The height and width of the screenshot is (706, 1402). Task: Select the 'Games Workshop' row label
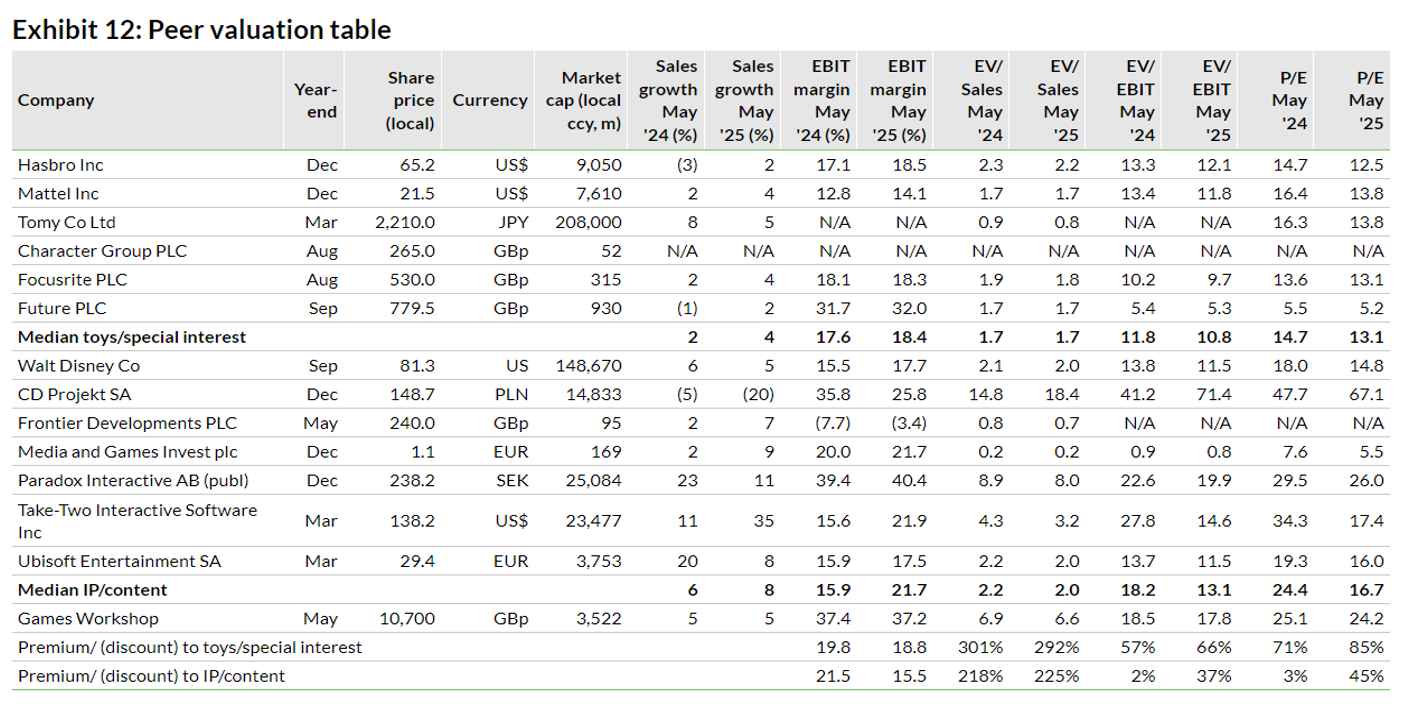pyautogui.click(x=88, y=619)
